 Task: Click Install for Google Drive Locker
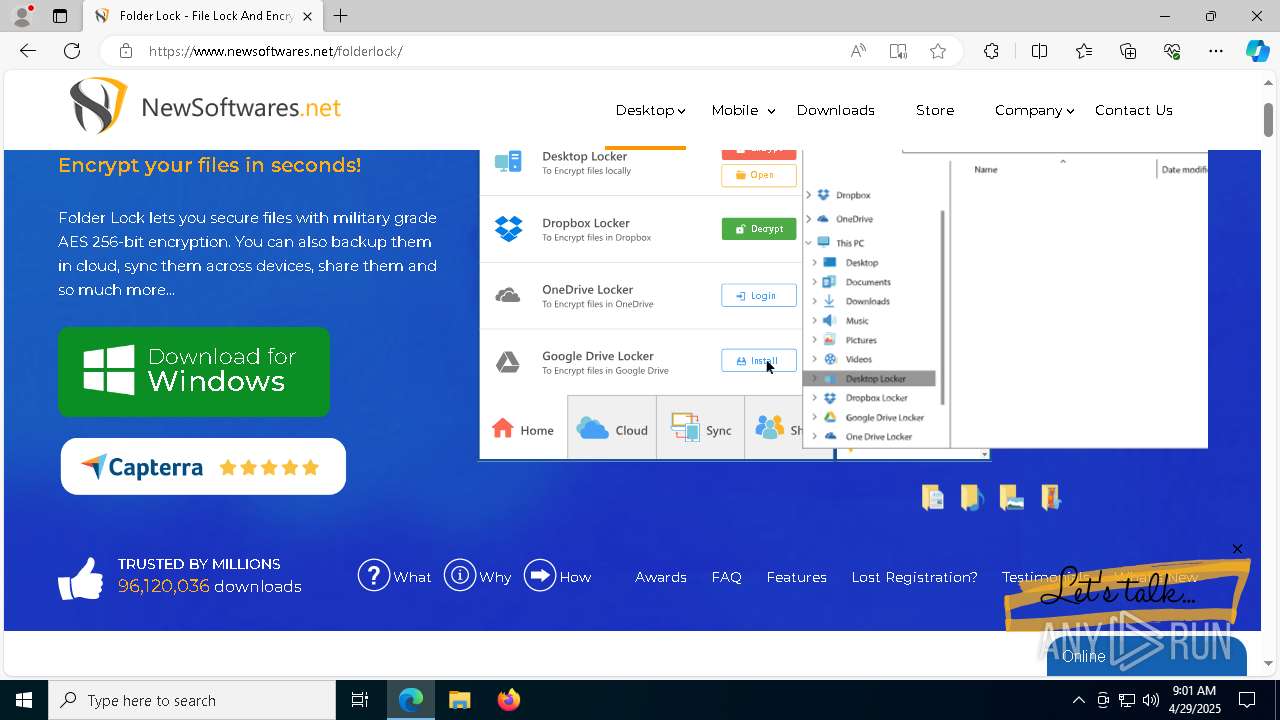click(759, 361)
